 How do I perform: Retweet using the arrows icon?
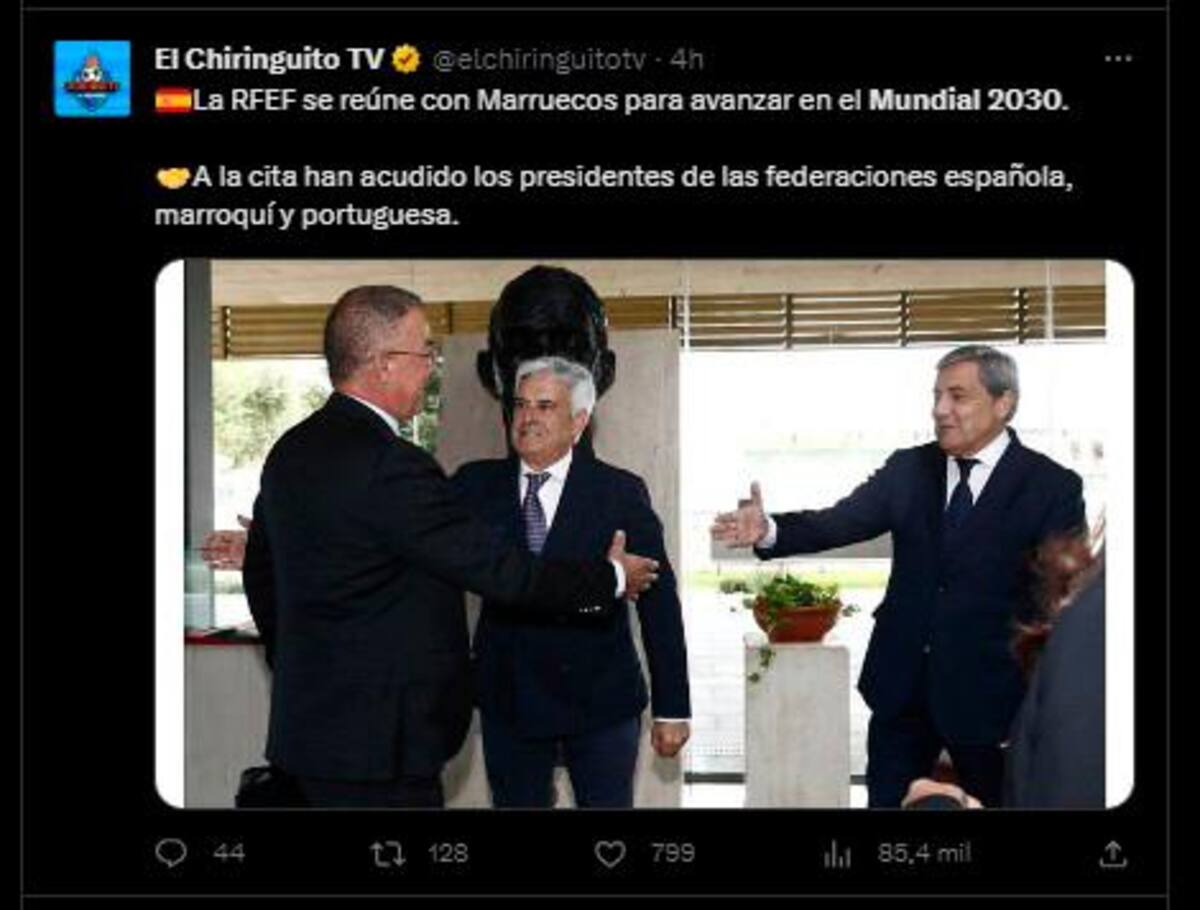click(x=387, y=854)
